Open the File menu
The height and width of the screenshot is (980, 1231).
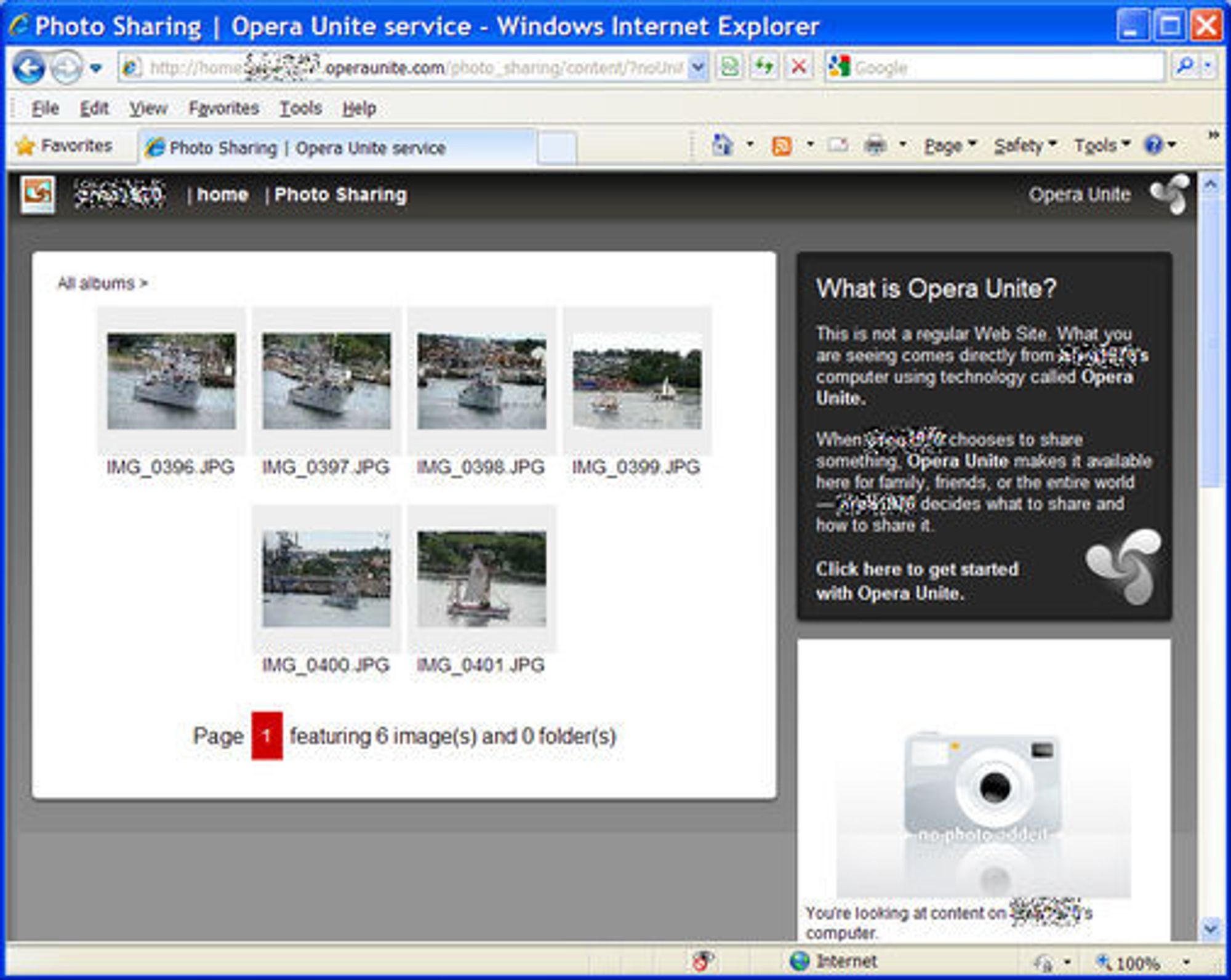tap(45, 108)
